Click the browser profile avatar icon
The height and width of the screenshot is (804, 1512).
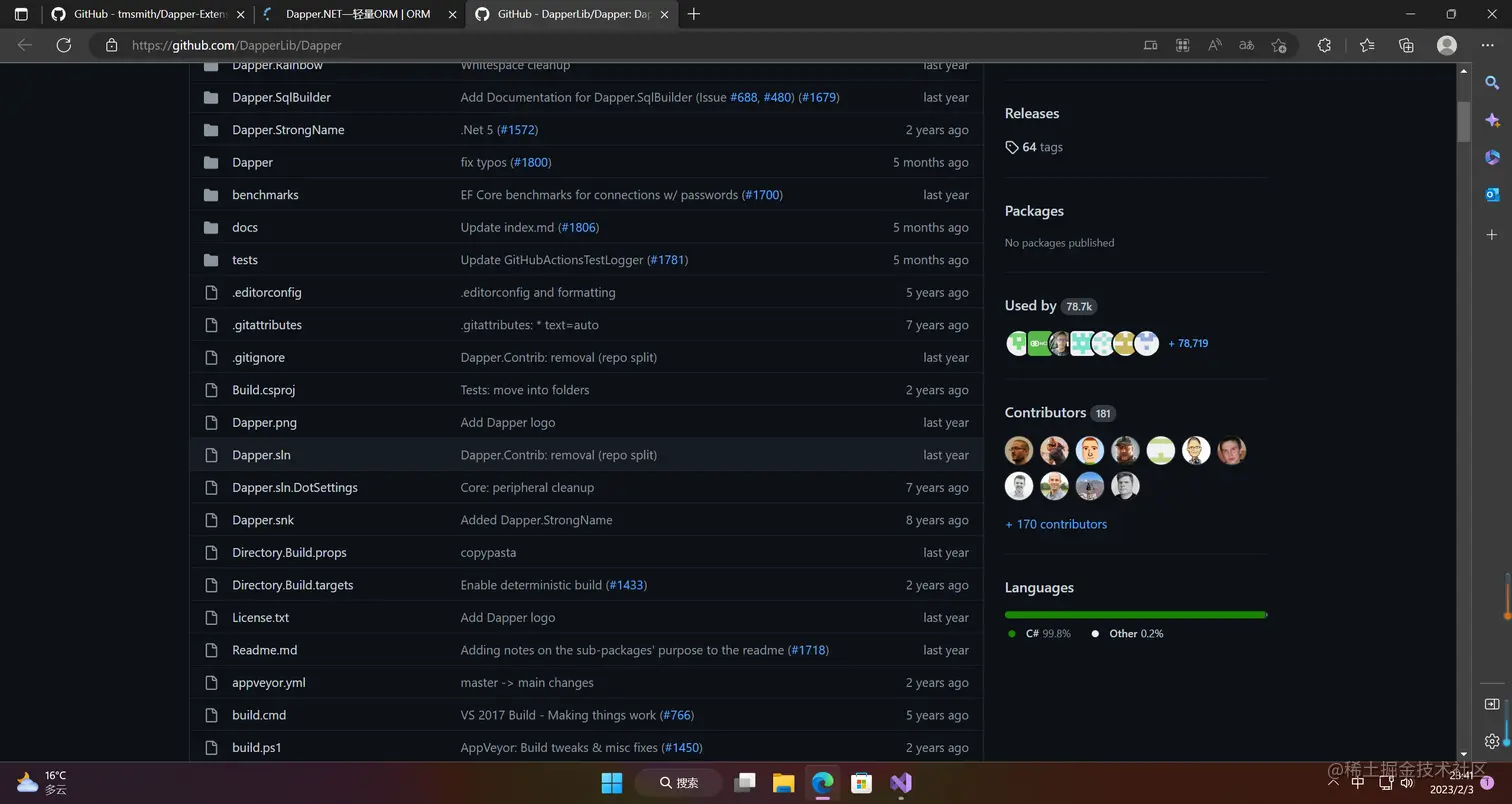tap(1446, 45)
